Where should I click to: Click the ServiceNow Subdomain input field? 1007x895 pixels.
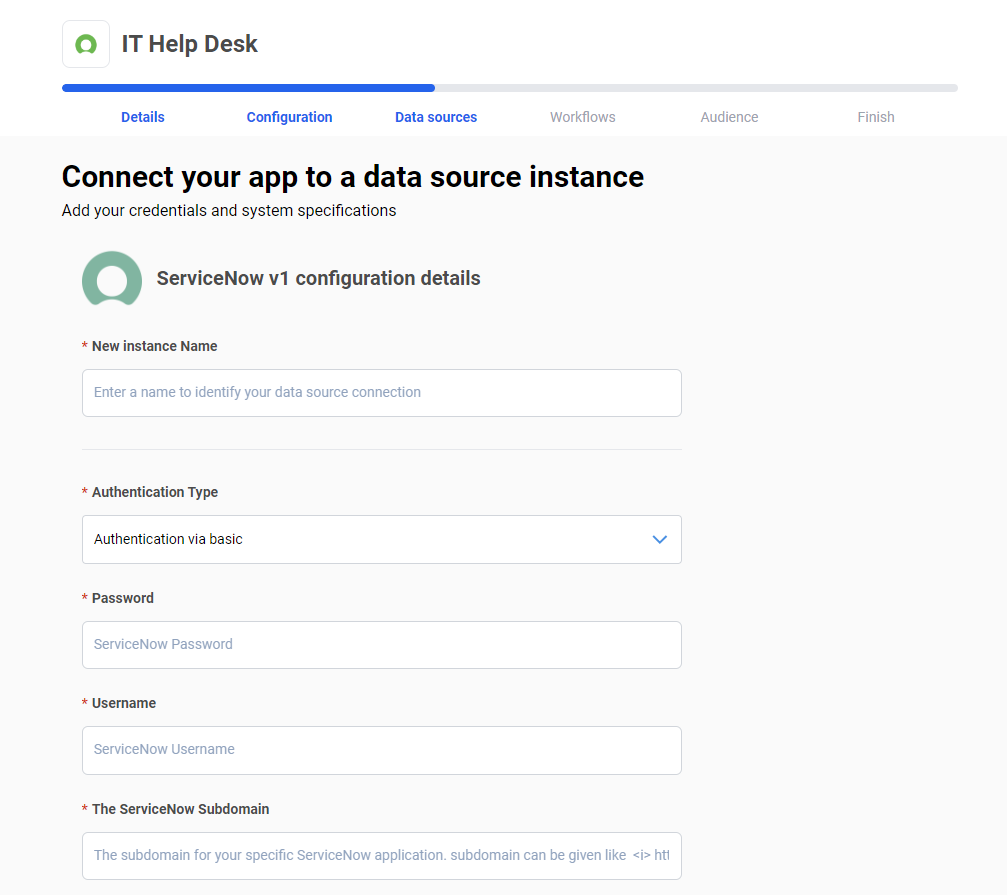pos(381,856)
